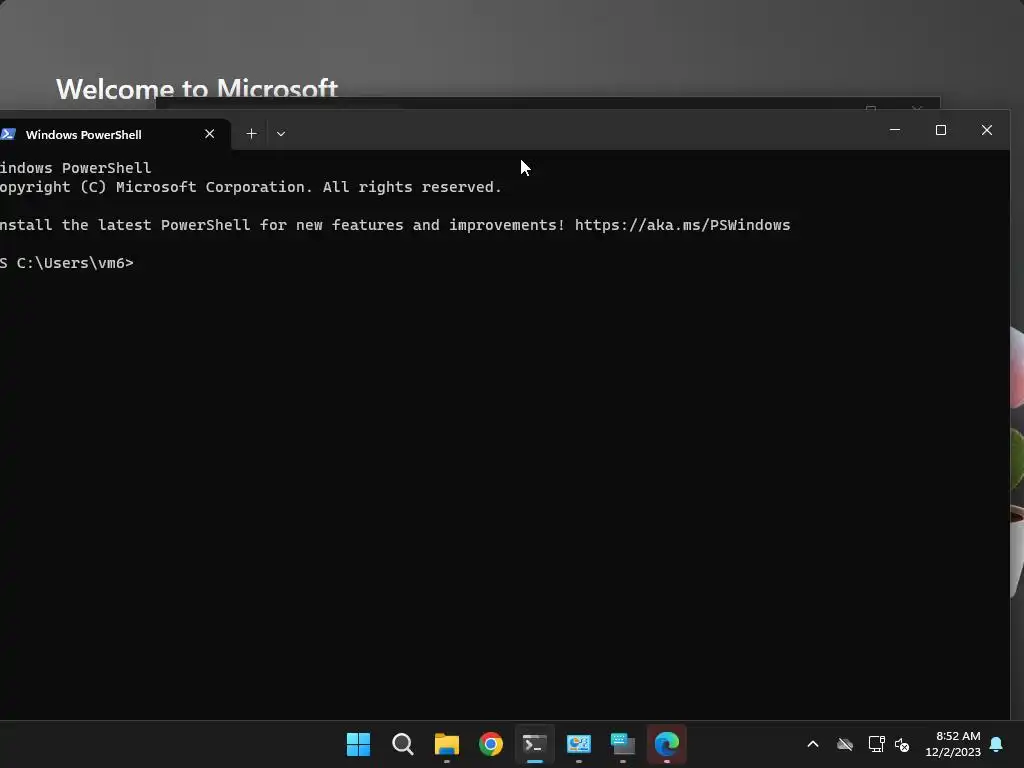
Task: Open Google Chrome from taskbar
Action: [x=490, y=744]
